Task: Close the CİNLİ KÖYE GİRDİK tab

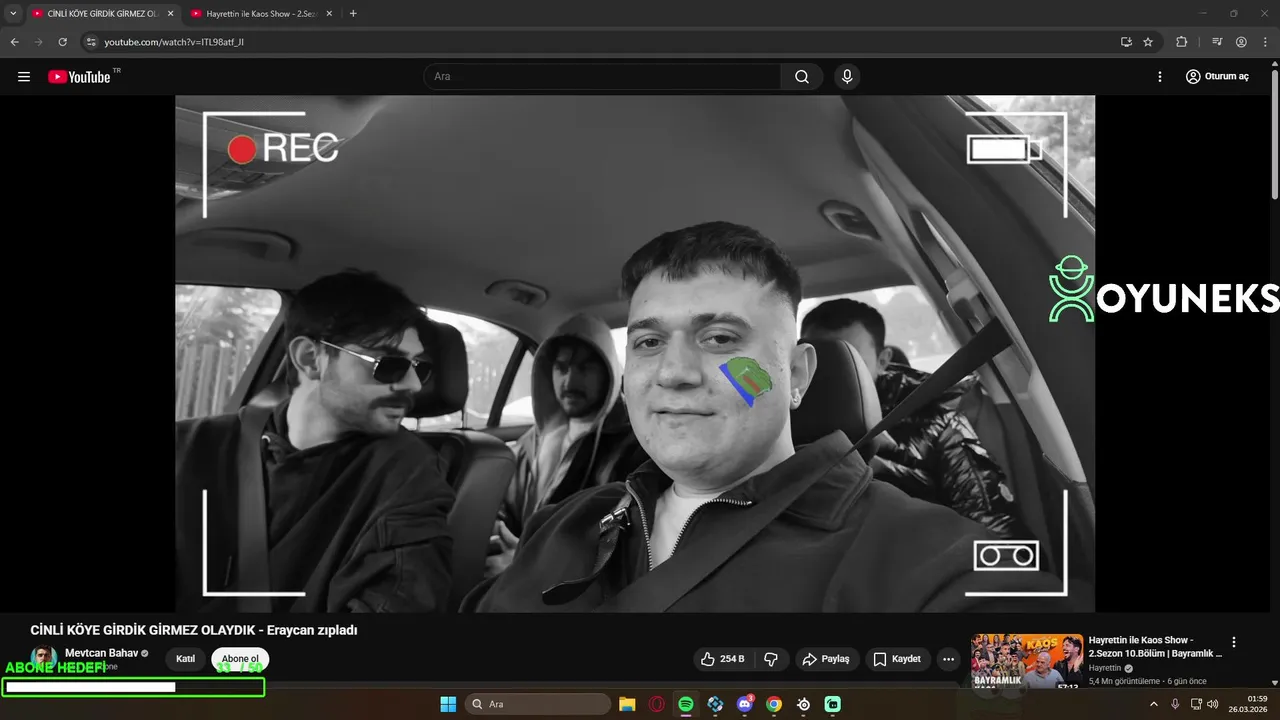Action: click(x=170, y=14)
